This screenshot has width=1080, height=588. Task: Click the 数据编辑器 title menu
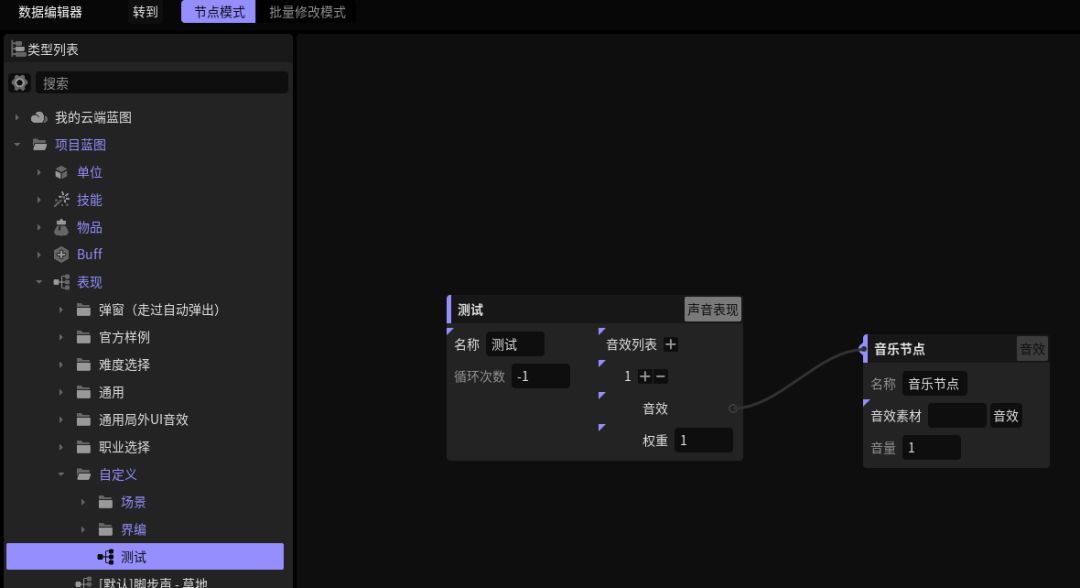50,12
